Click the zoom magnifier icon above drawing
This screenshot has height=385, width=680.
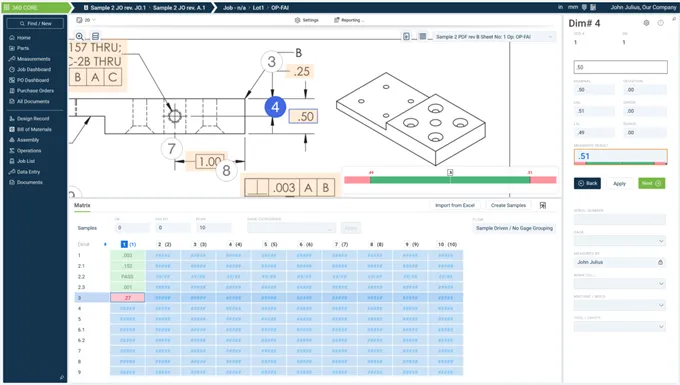80,36
